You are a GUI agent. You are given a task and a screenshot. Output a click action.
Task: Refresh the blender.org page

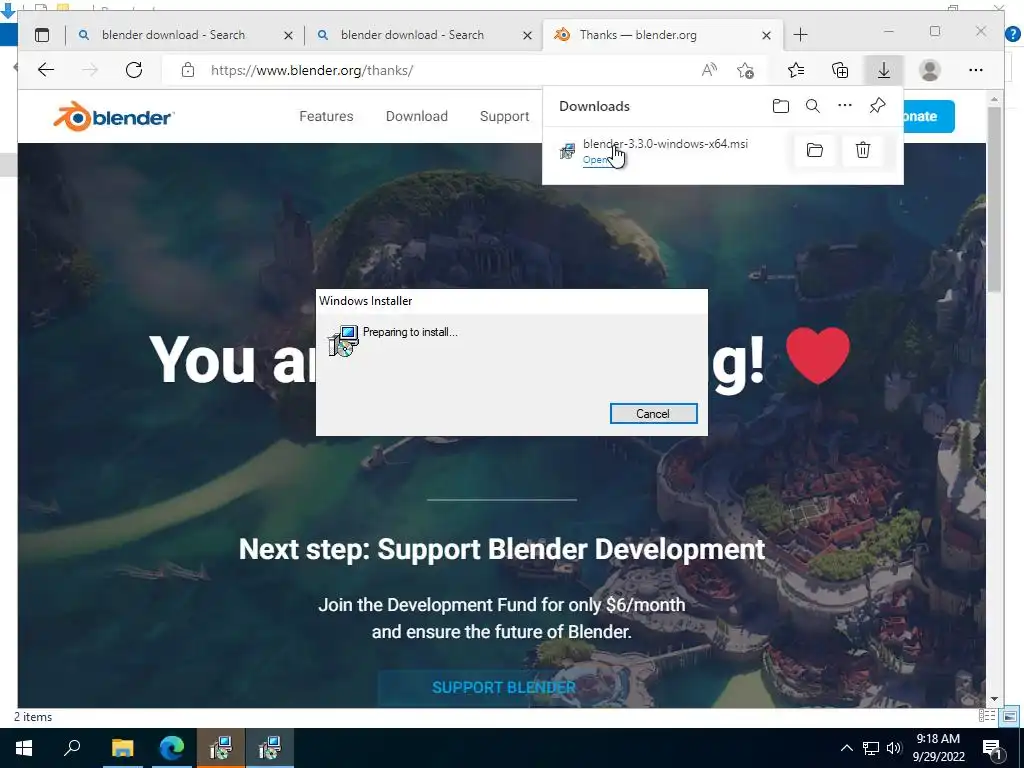pyautogui.click(x=134, y=70)
